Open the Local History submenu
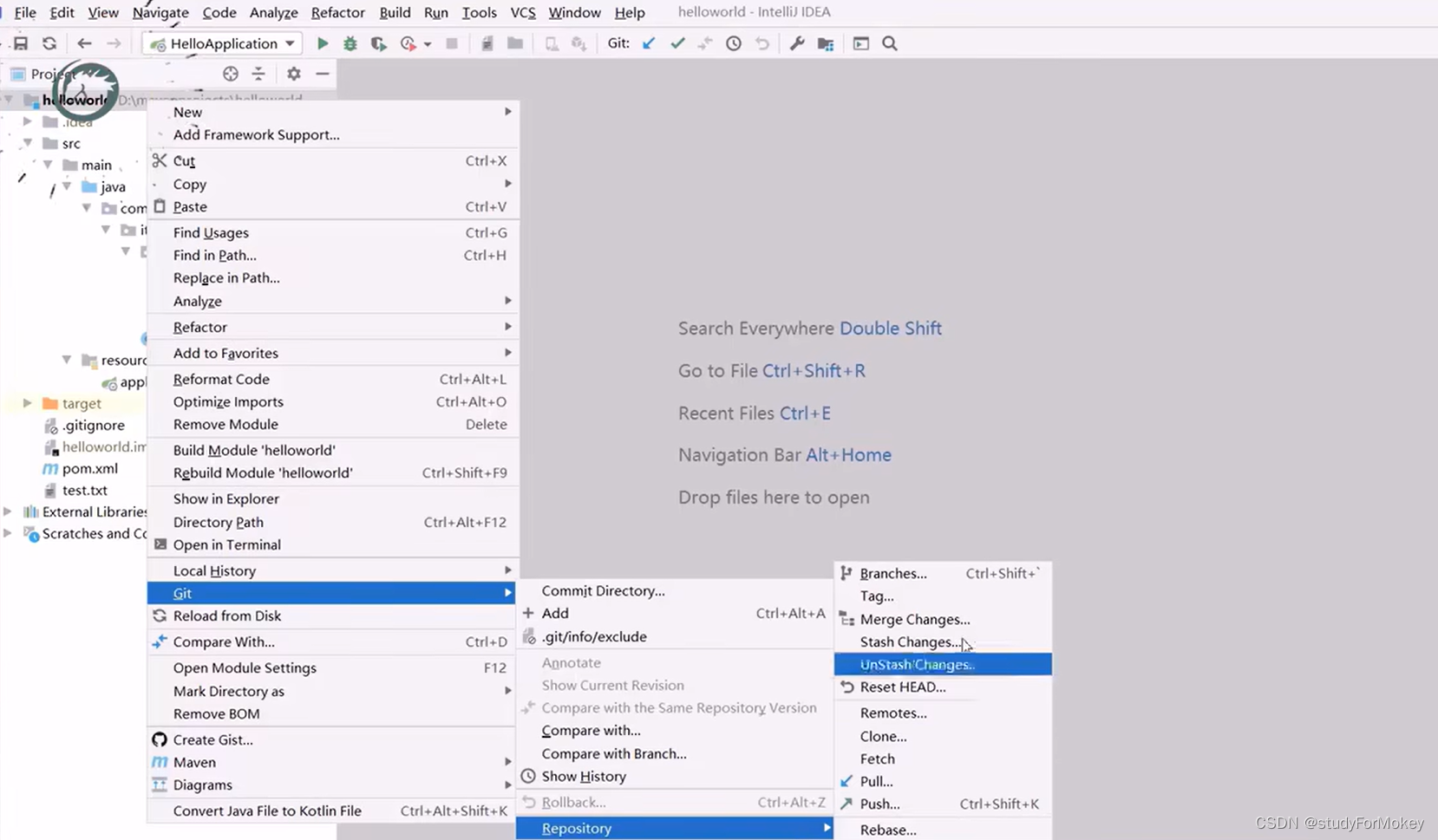The image size is (1438, 840). click(333, 570)
